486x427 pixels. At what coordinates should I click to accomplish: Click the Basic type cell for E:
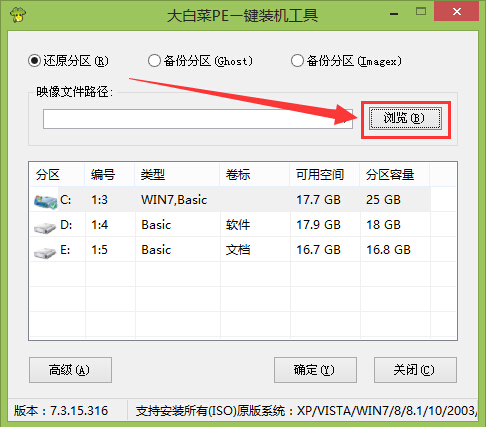[156, 250]
